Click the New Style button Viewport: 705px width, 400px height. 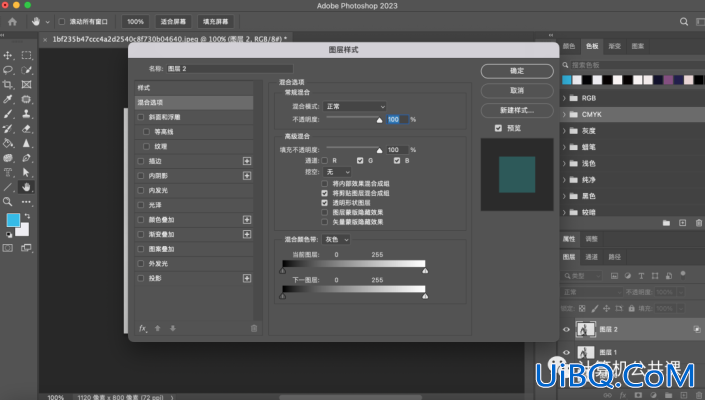517,110
